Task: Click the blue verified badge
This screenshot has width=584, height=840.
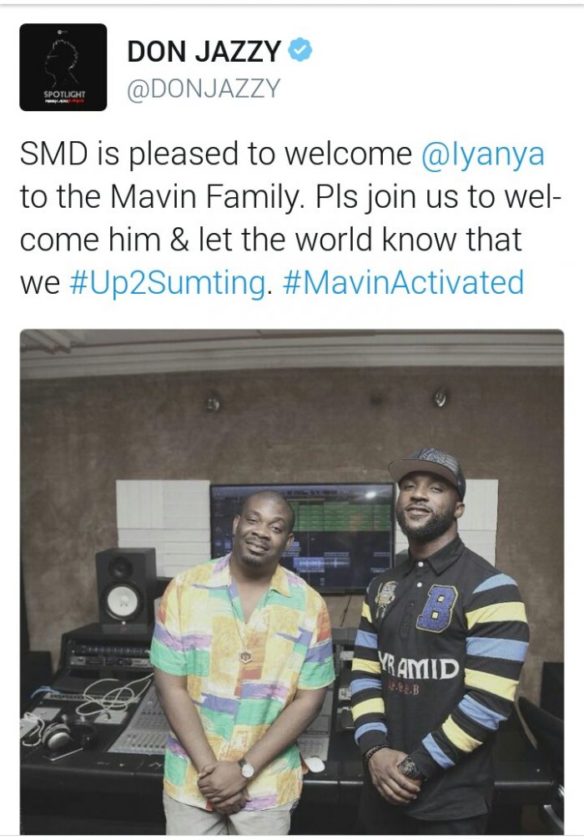Action: pos(301,51)
